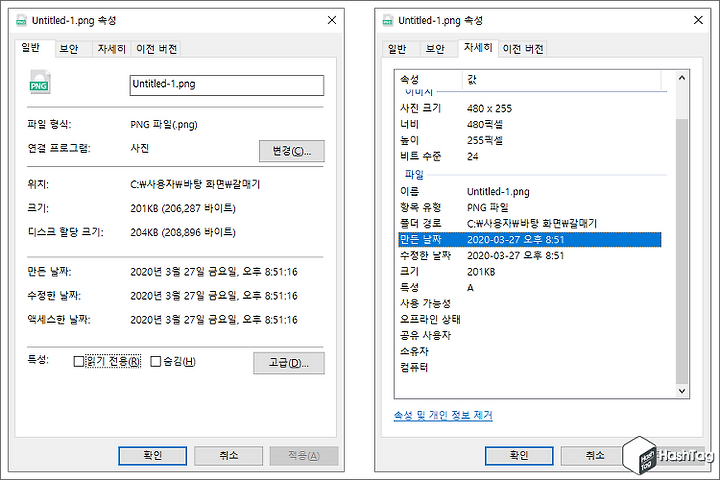
Task: Open 속성 및 개인 정보 제거 link
Action: coord(443,415)
